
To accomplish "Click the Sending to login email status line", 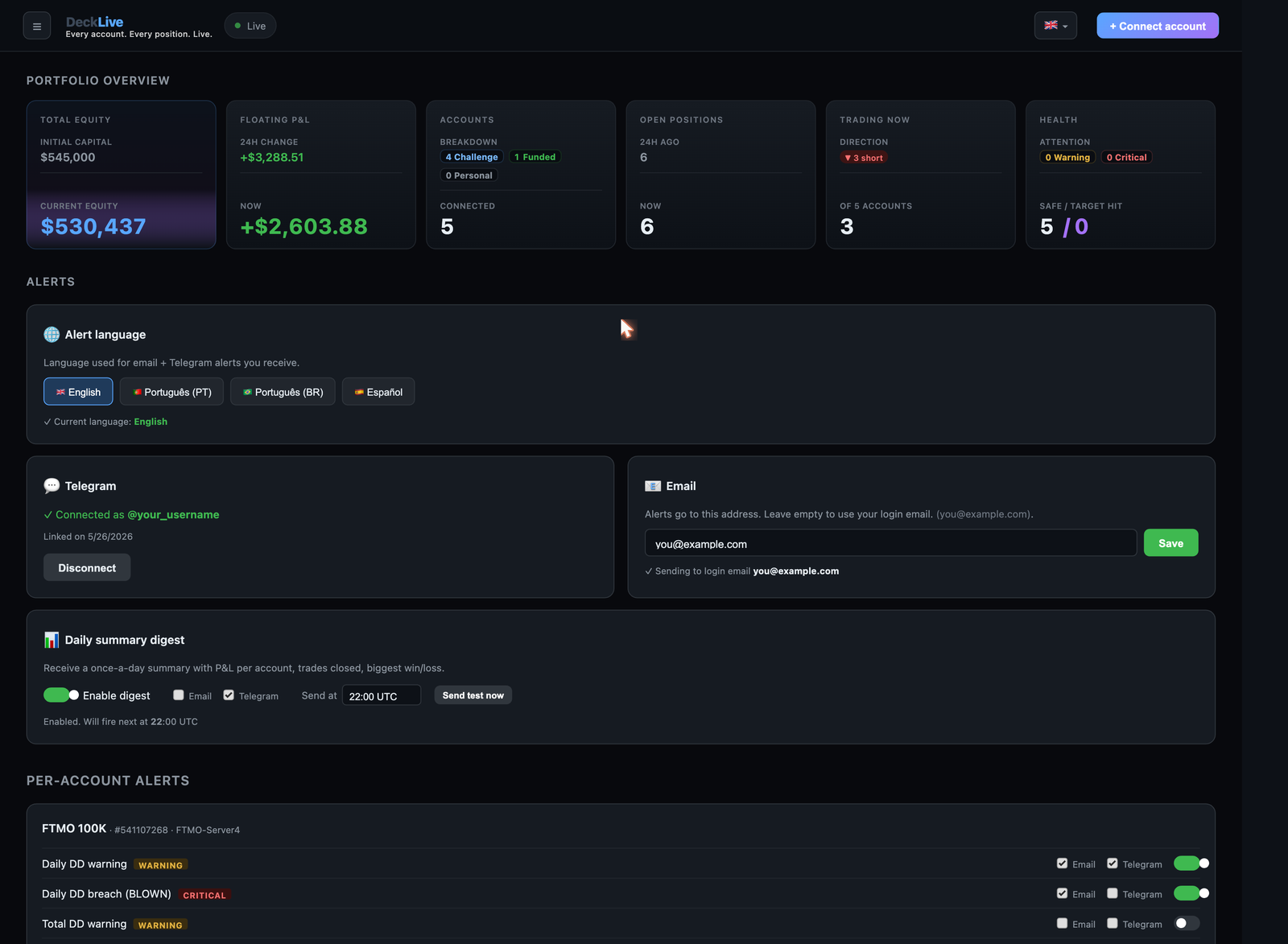I will coord(741,571).
